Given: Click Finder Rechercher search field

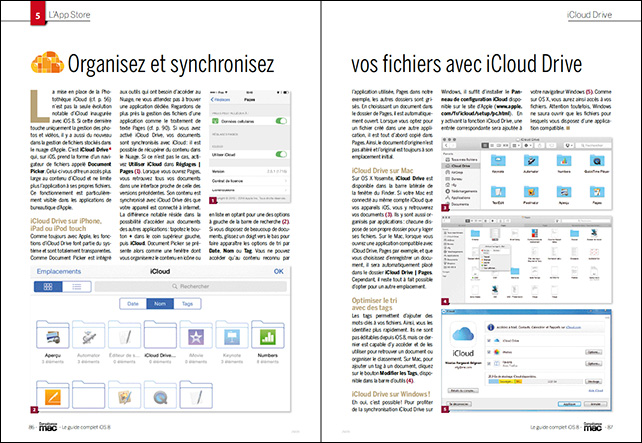Looking at the screenshot, I should coord(593,145).
